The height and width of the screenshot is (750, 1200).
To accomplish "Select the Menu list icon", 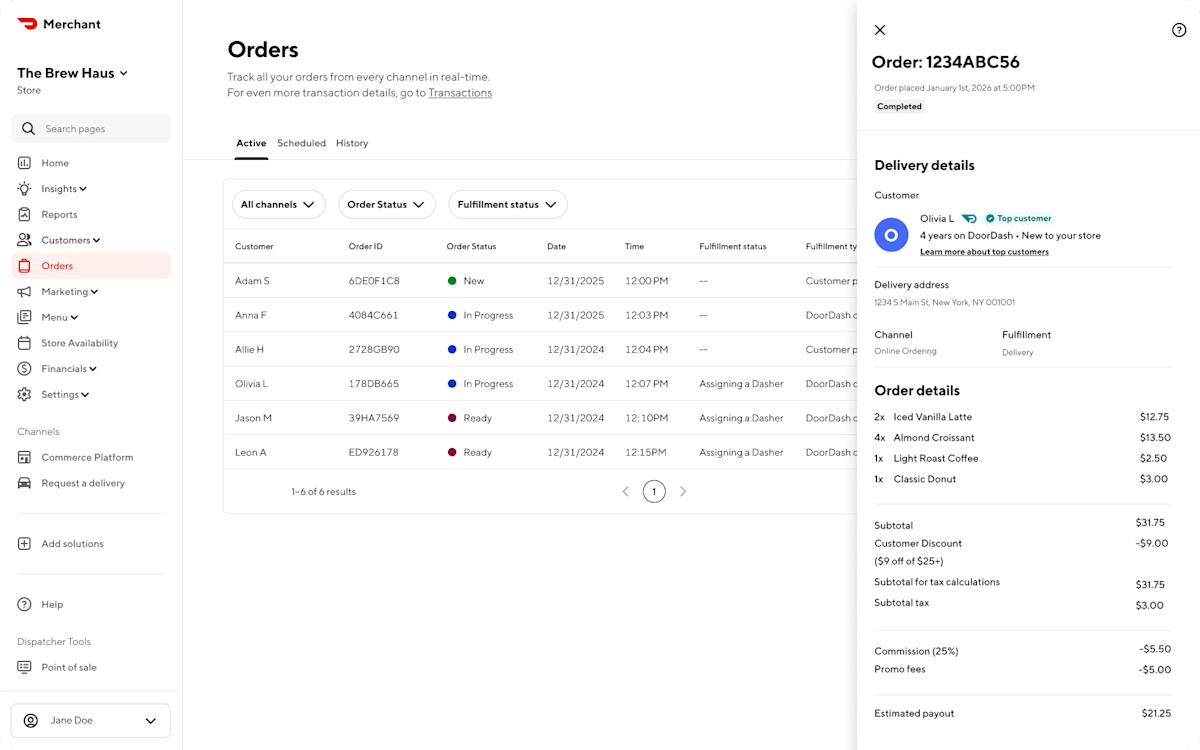I will tap(22, 317).
